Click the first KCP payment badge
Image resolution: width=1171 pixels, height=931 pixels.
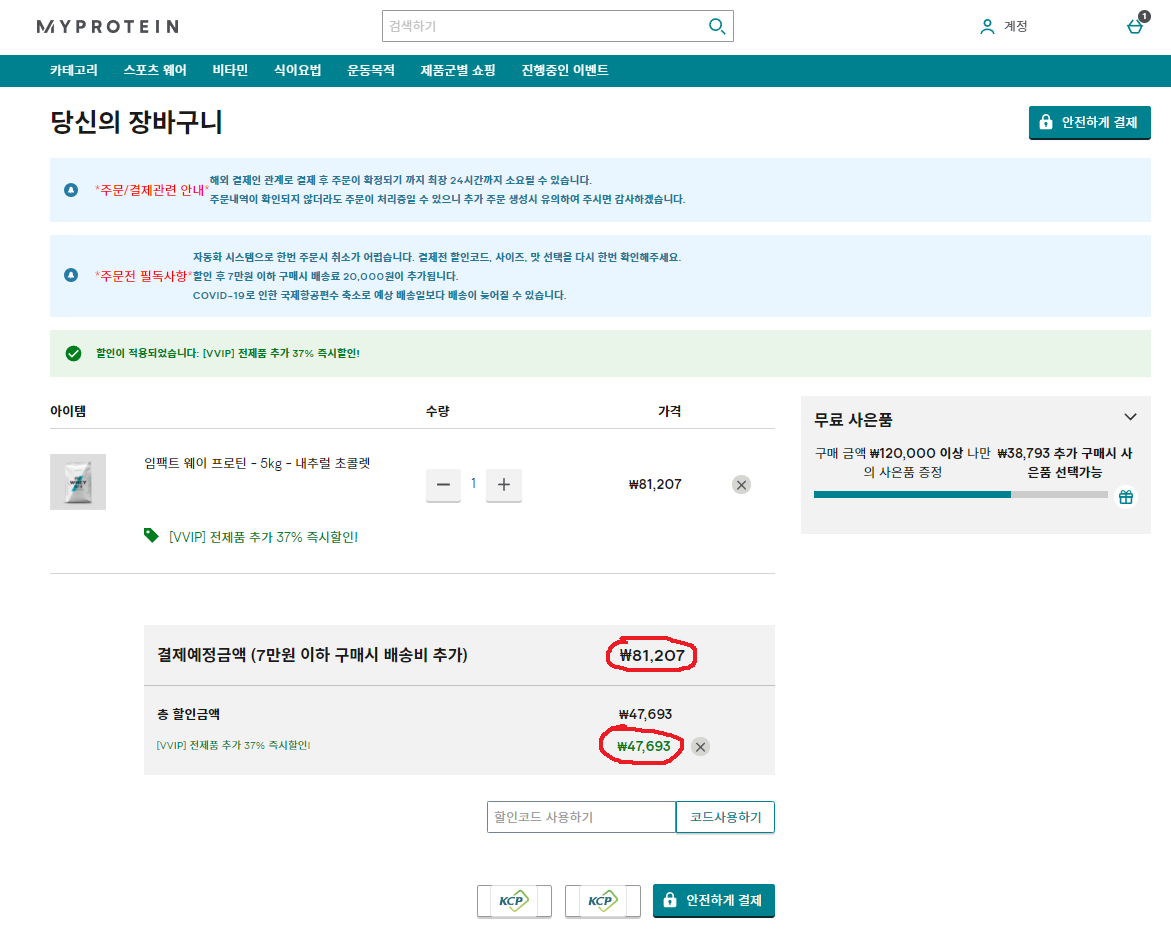pos(515,900)
